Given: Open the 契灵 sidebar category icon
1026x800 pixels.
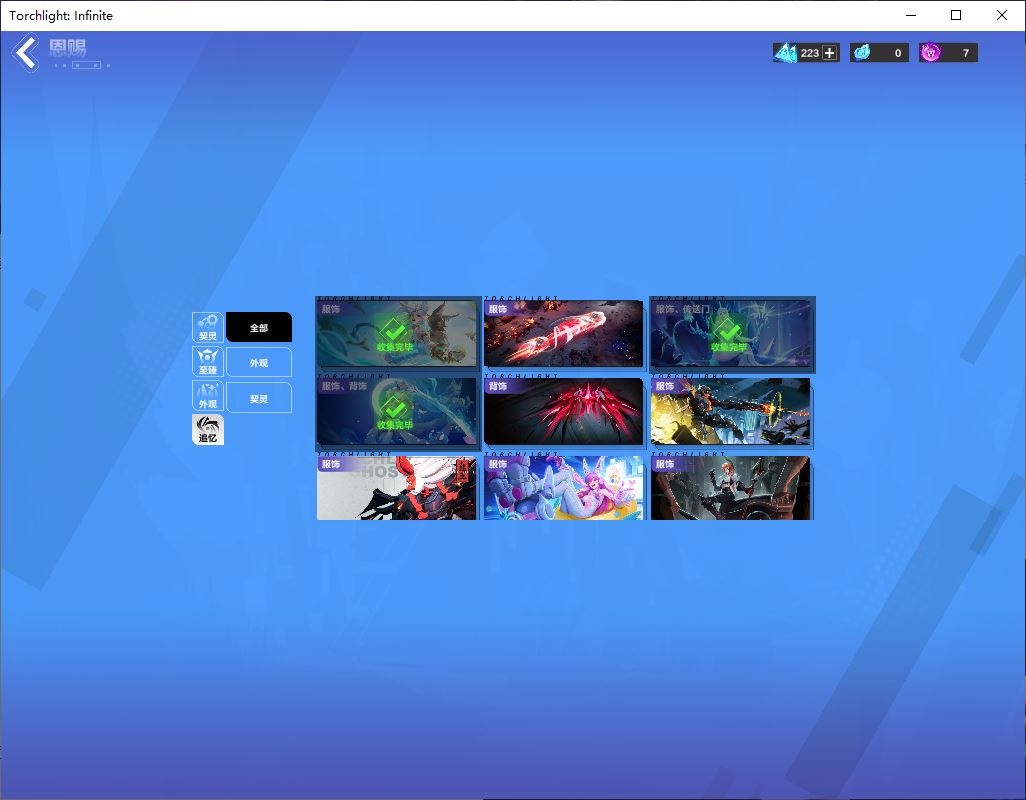Looking at the screenshot, I should click(208, 327).
